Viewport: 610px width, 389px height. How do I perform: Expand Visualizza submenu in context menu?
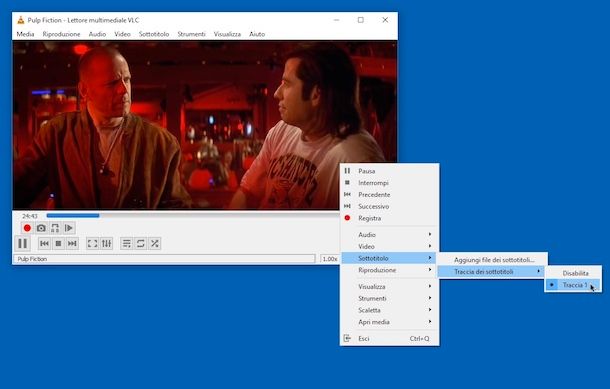click(x=389, y=287)
